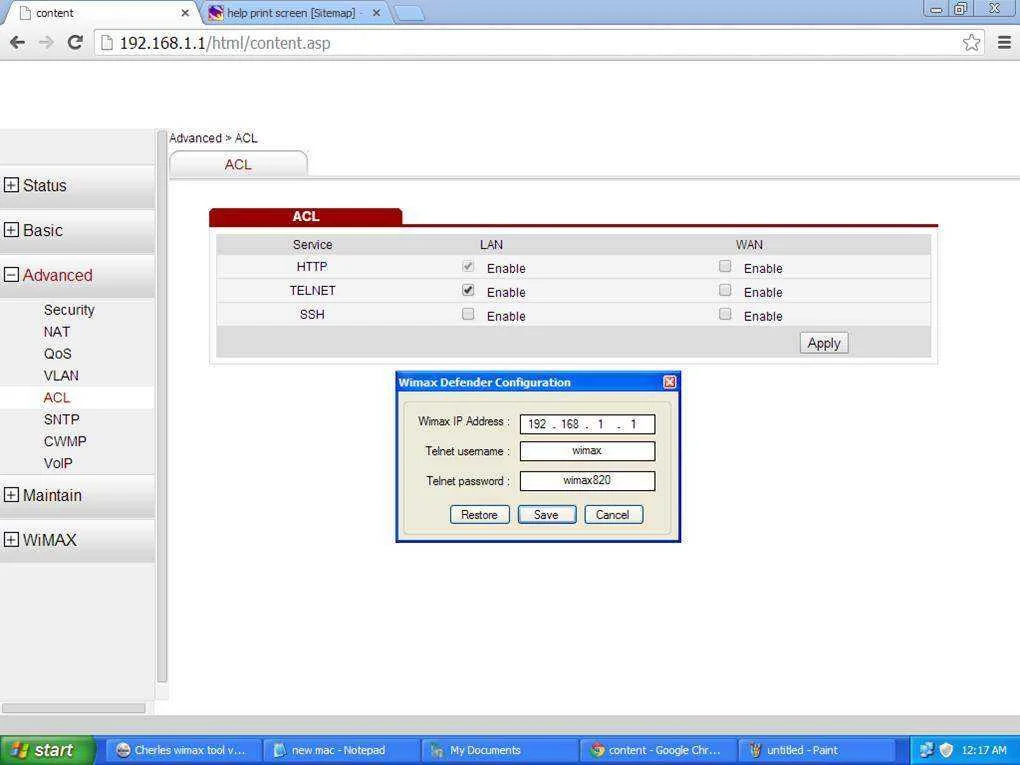Close the 'content' browser tab
The height and width of the screenshot is (765, 1020).
tap(185, 12)
